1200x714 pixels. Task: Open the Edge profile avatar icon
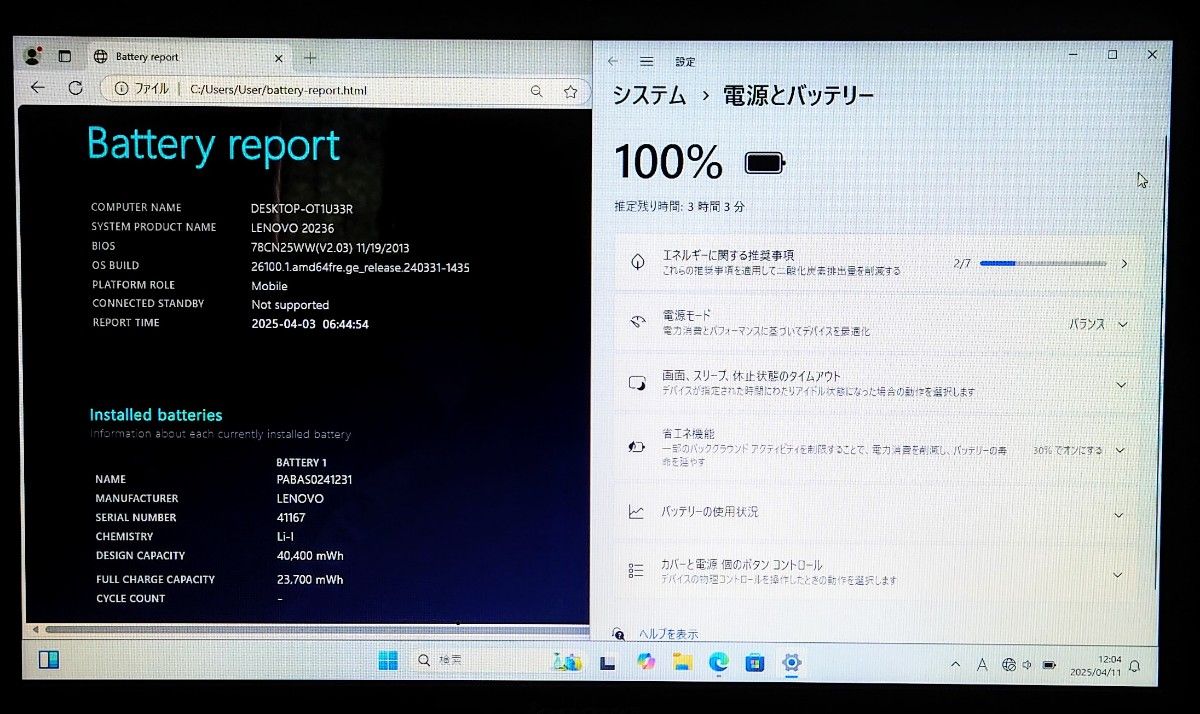(x=33, y=56)
